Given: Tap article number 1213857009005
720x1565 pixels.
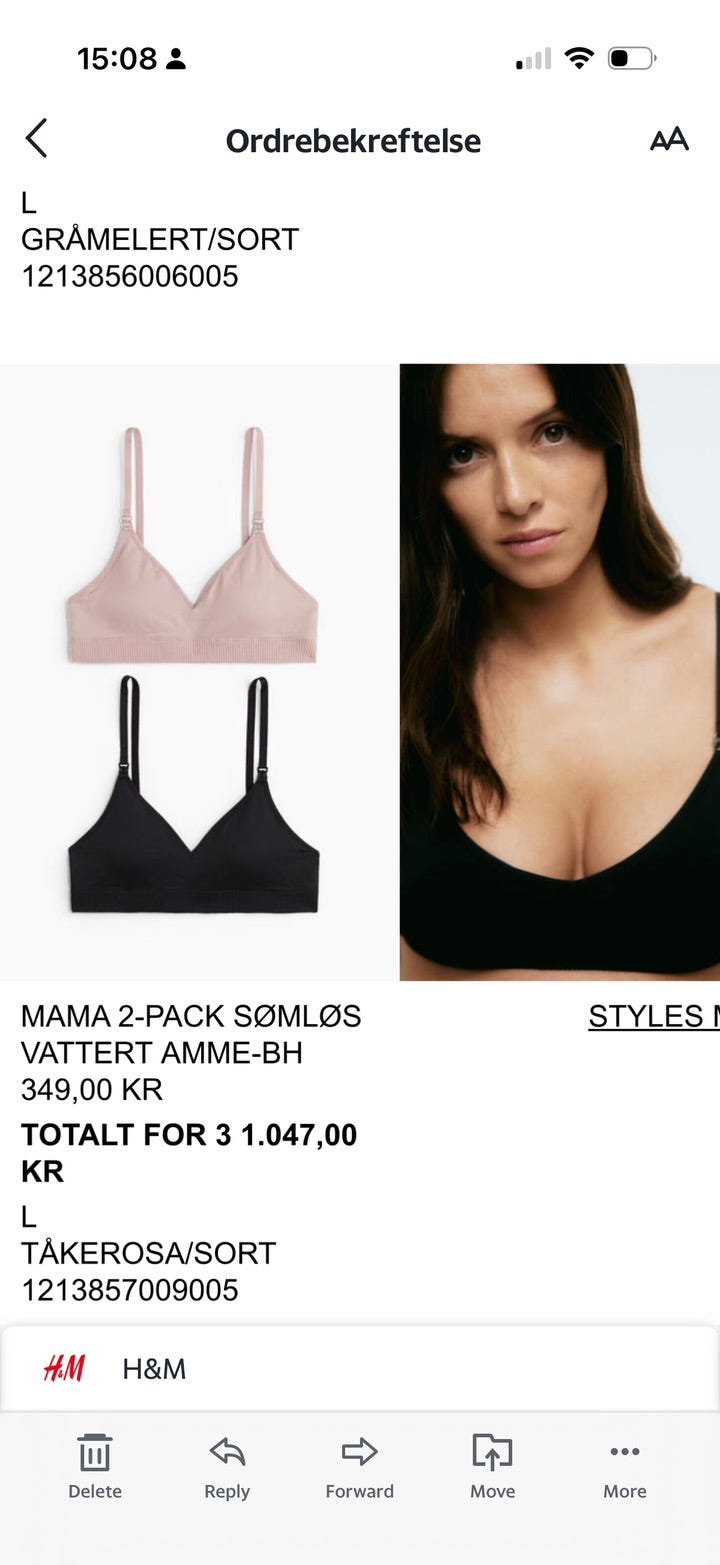Looking at the screenshot, I should point(130,1290).
